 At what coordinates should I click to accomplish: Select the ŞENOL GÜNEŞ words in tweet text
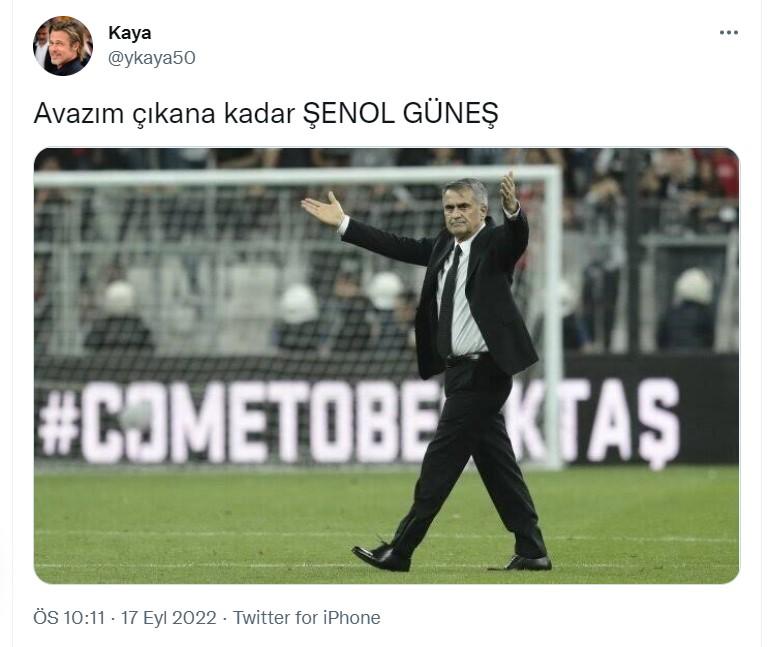click(x=400, y=114)
